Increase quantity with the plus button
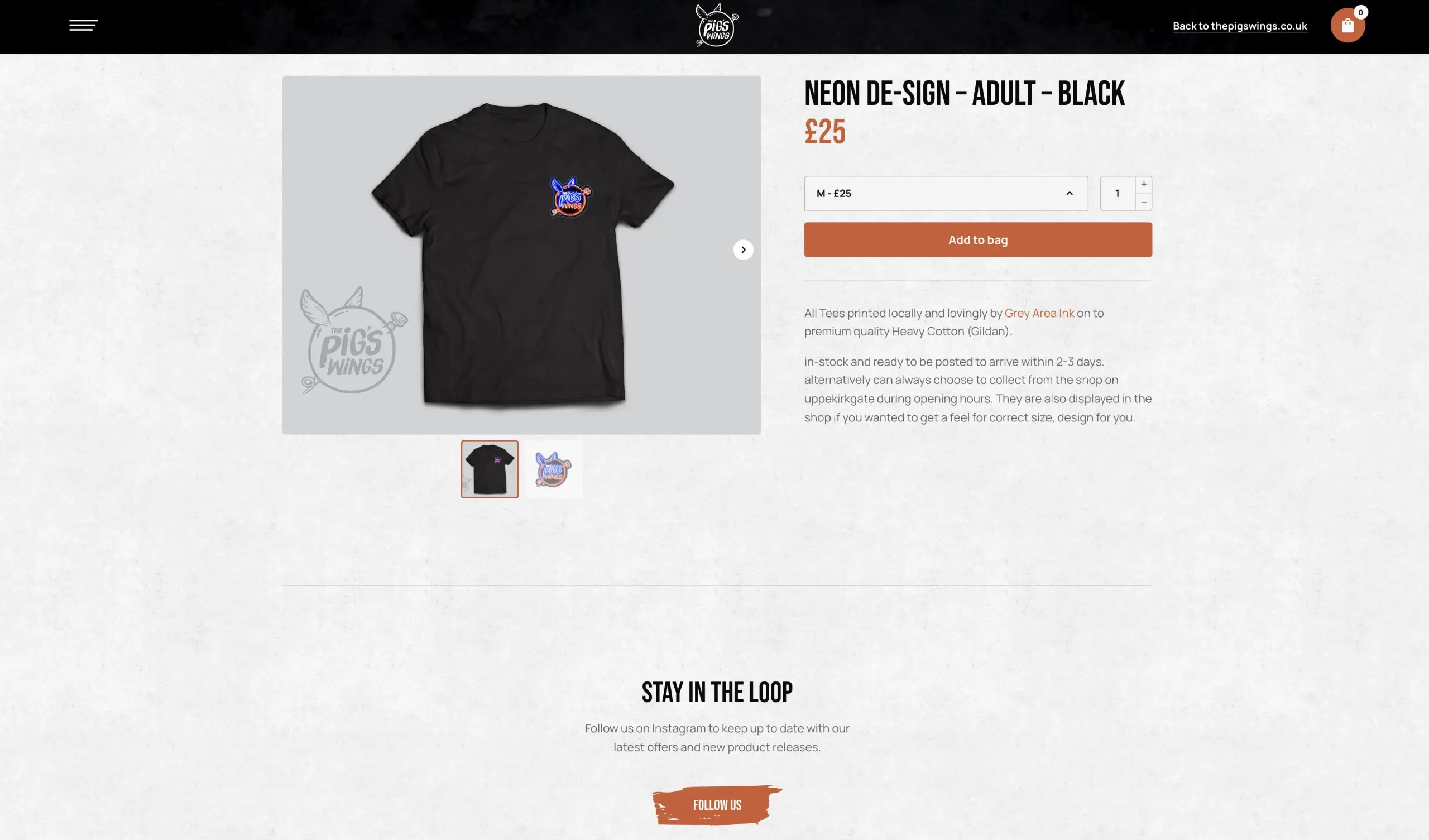The width and height of the screenshot is (1429, 840). click(x=1143, y=184)
